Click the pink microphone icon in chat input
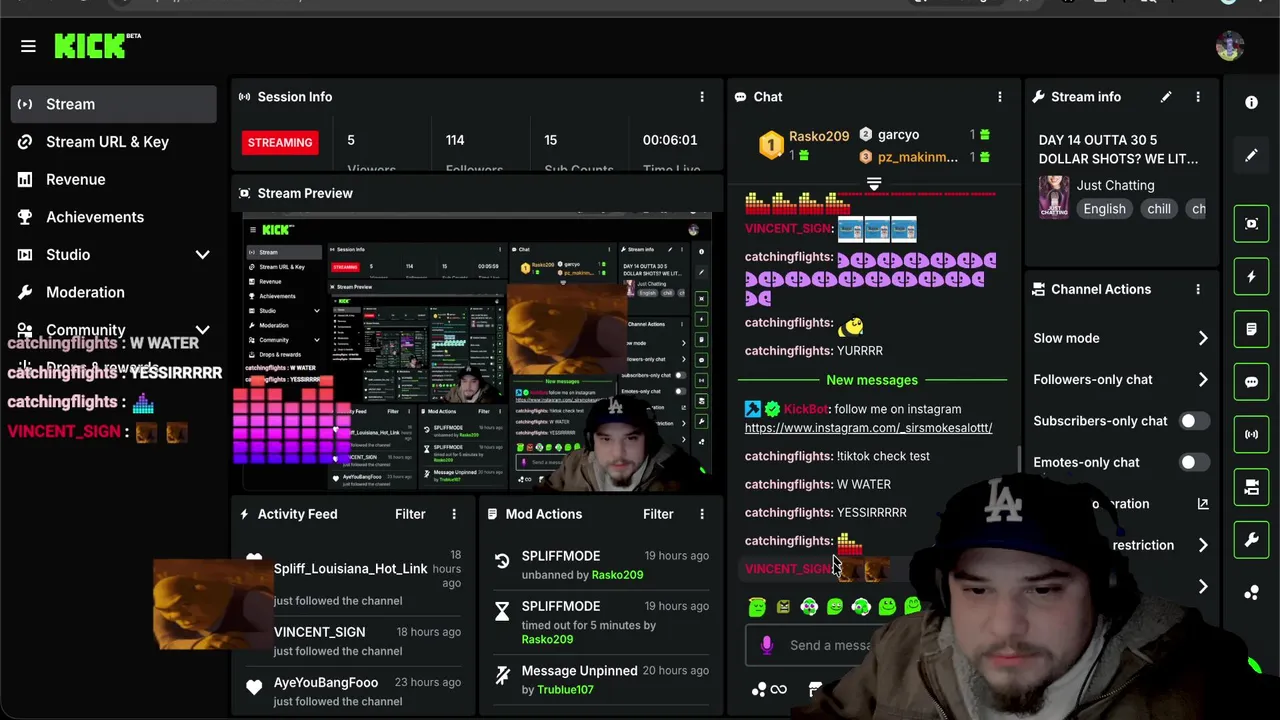The image size is (1280, 720). click(x=766, y=645)
